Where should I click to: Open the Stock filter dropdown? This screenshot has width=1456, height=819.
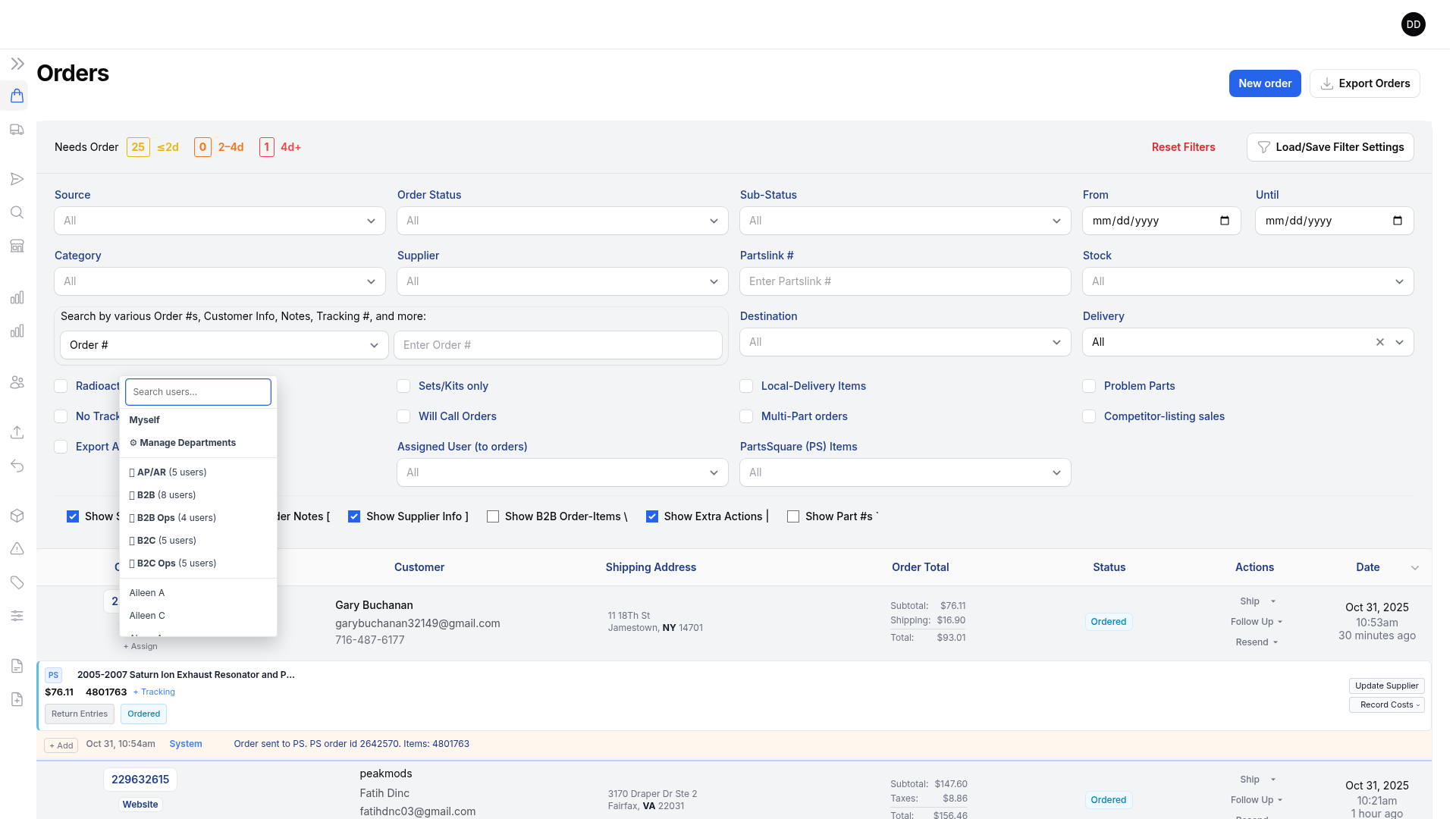(x=1248, y=281)
